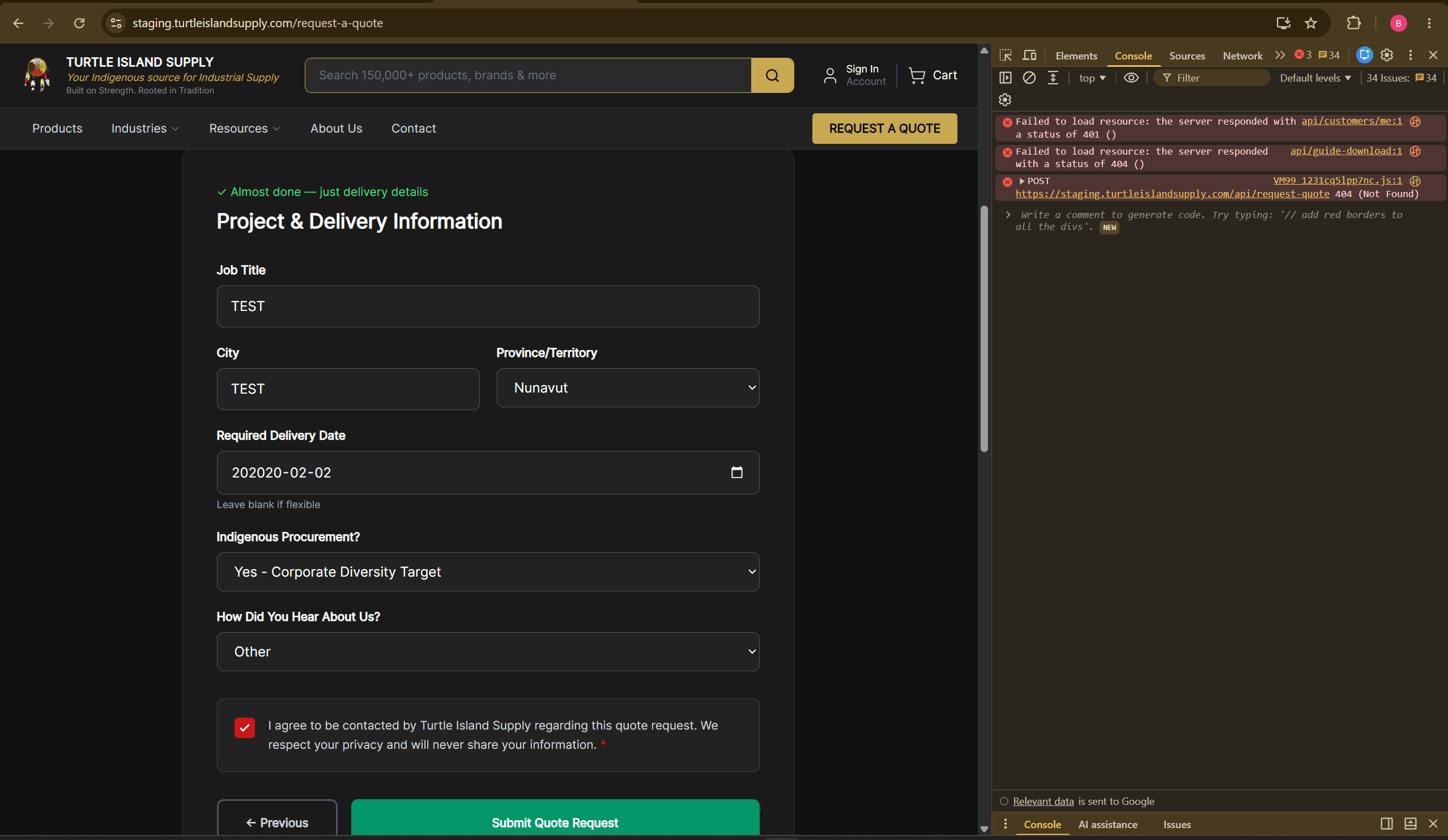Open the date picker calendar icon
This screenshot has width=1448, height=840.
(x=736, y=472)
